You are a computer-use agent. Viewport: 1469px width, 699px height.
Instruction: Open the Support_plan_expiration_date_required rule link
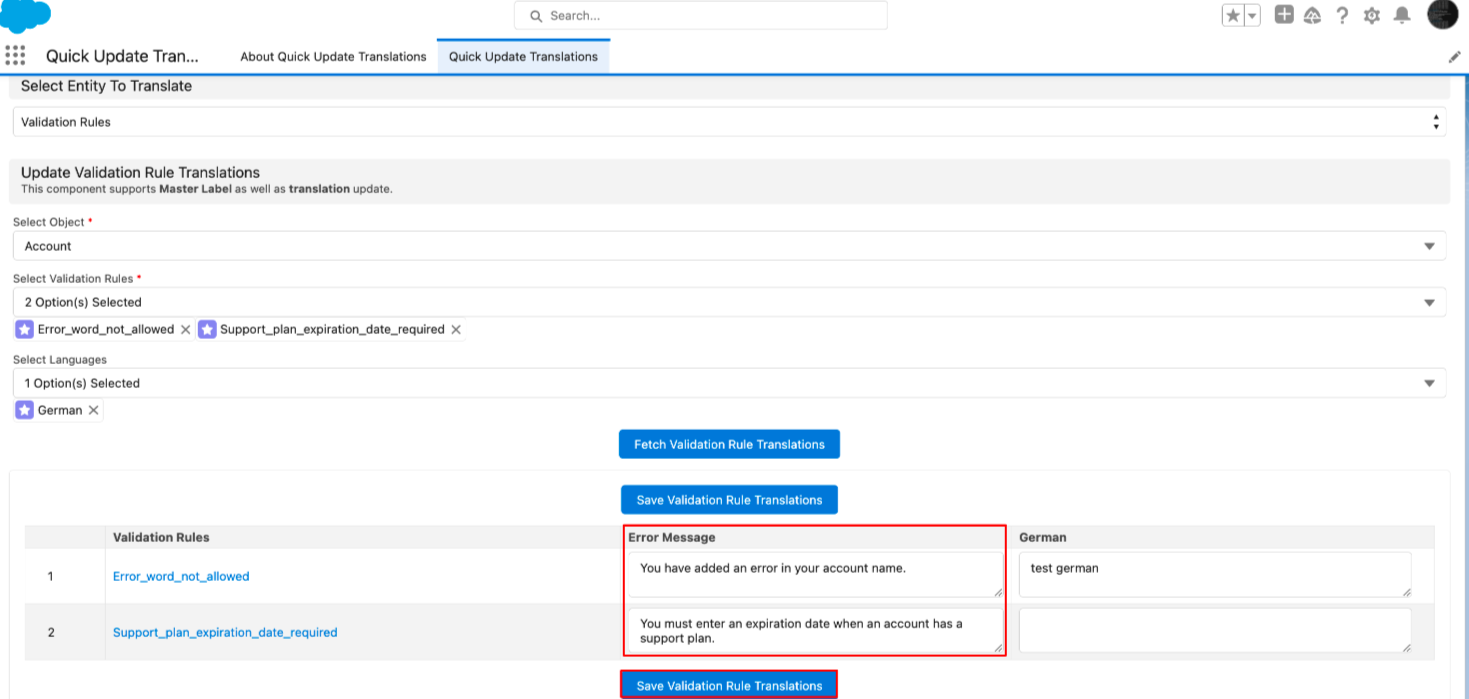(225, 632)
